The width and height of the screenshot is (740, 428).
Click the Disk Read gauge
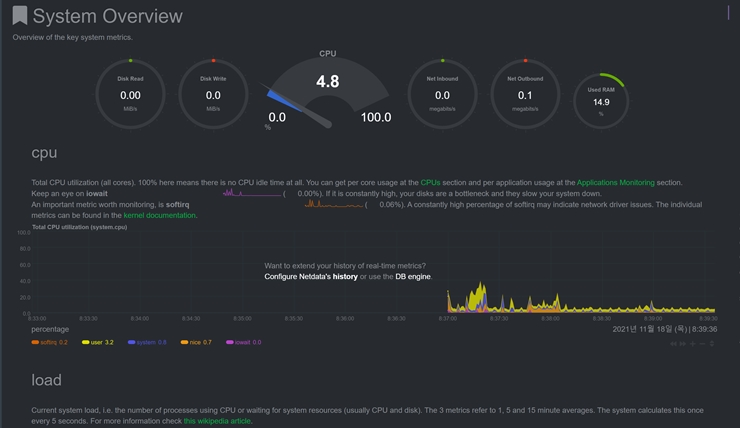(x=130, y=94)
